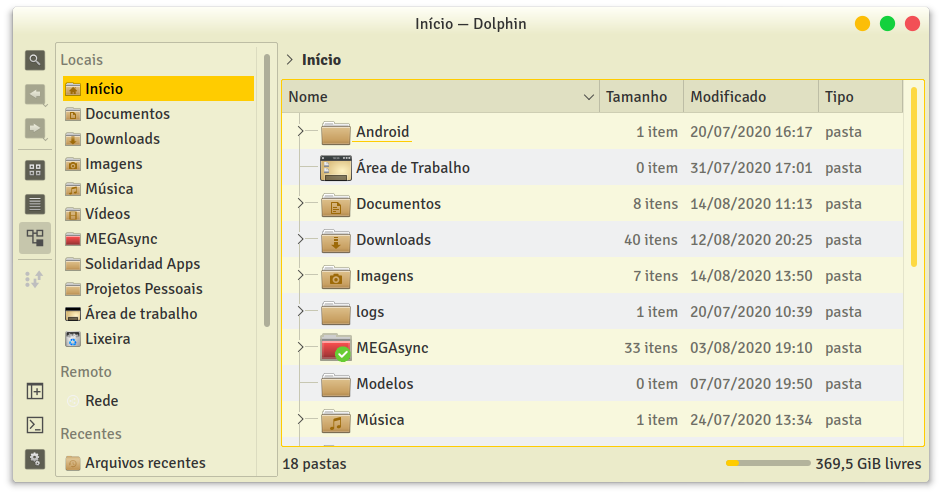Viewport: 942px width, 495px height.
Task: Click the 369,5 GiB livres label
Action: click(868, 464)
